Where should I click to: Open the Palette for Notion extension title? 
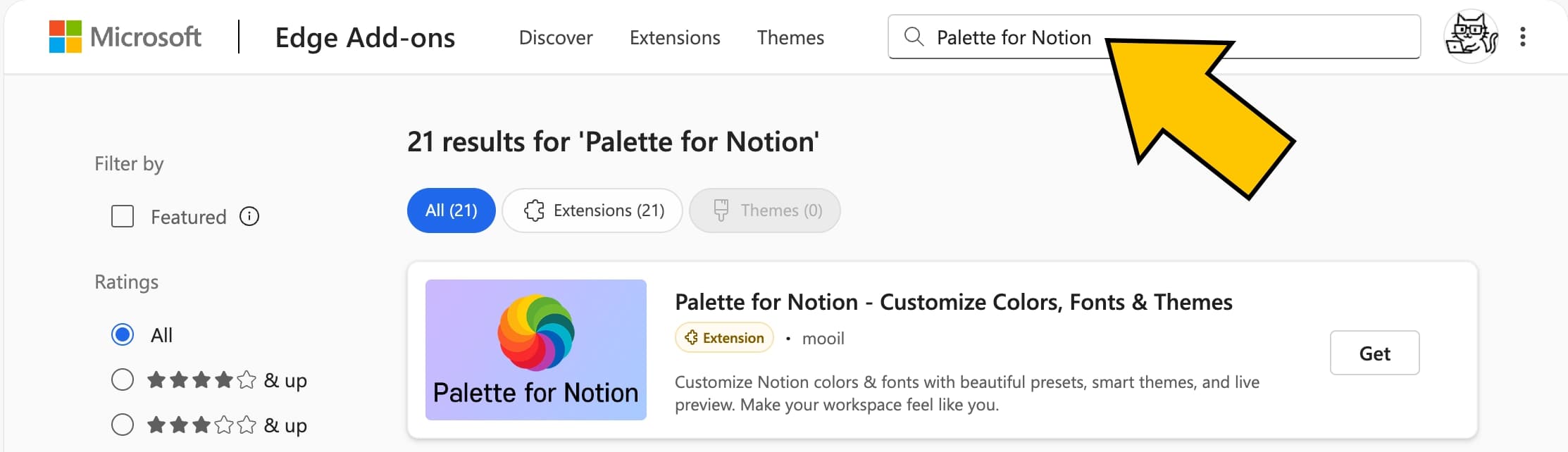[954, 302]
